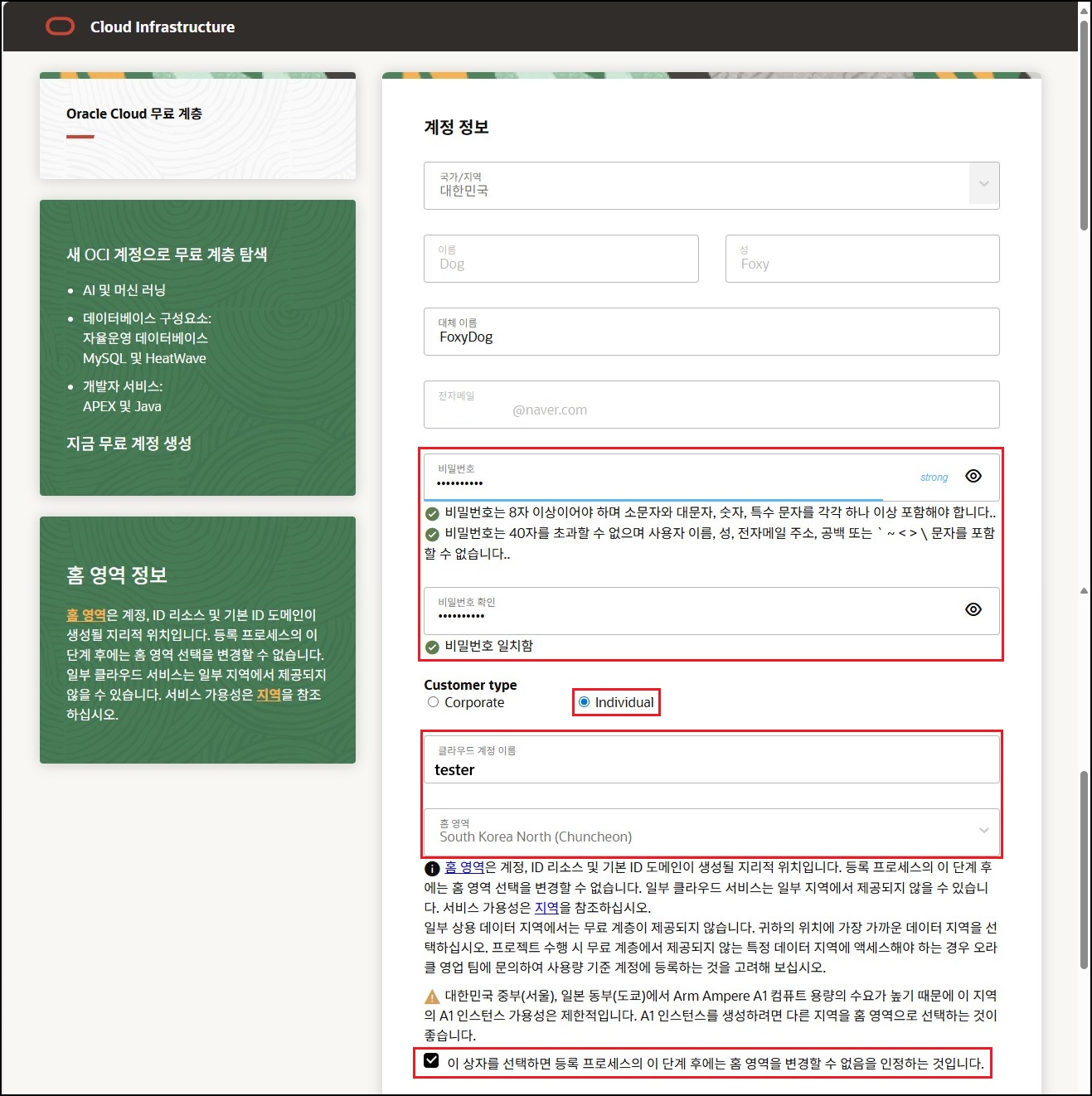Click the 지금 무료 계정 생성 text
This screenshot has width=1092, height=1096.
pyautogui.click(x=129, y=444)
